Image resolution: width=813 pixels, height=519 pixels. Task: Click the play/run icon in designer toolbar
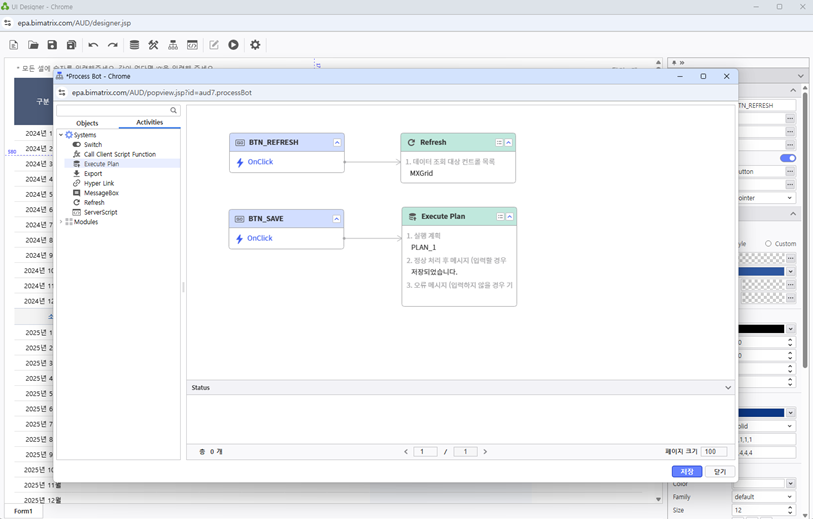point(233,45)
